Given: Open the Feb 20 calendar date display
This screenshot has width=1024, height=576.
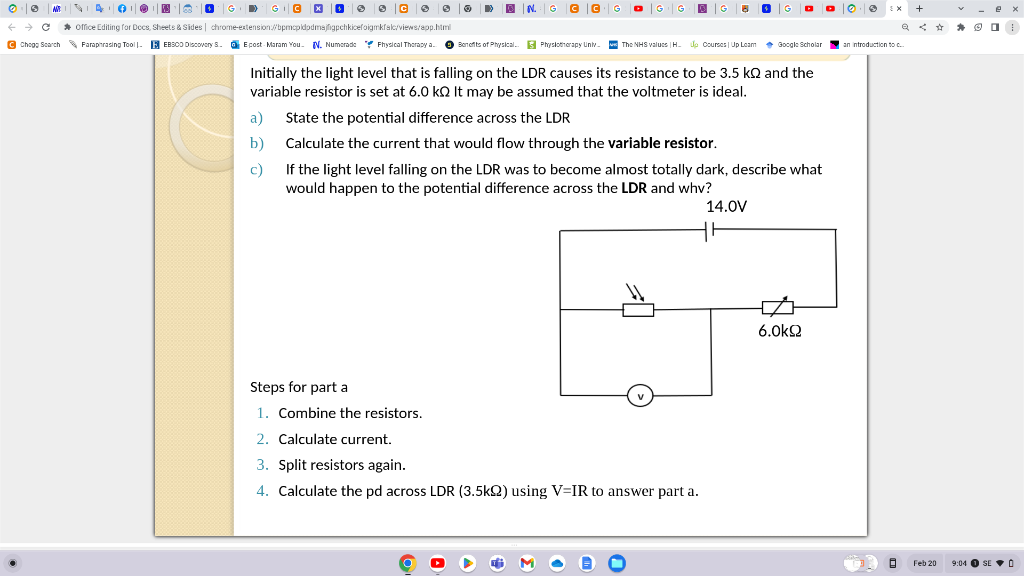Looking at the screenshot, I should coord(926,563).
